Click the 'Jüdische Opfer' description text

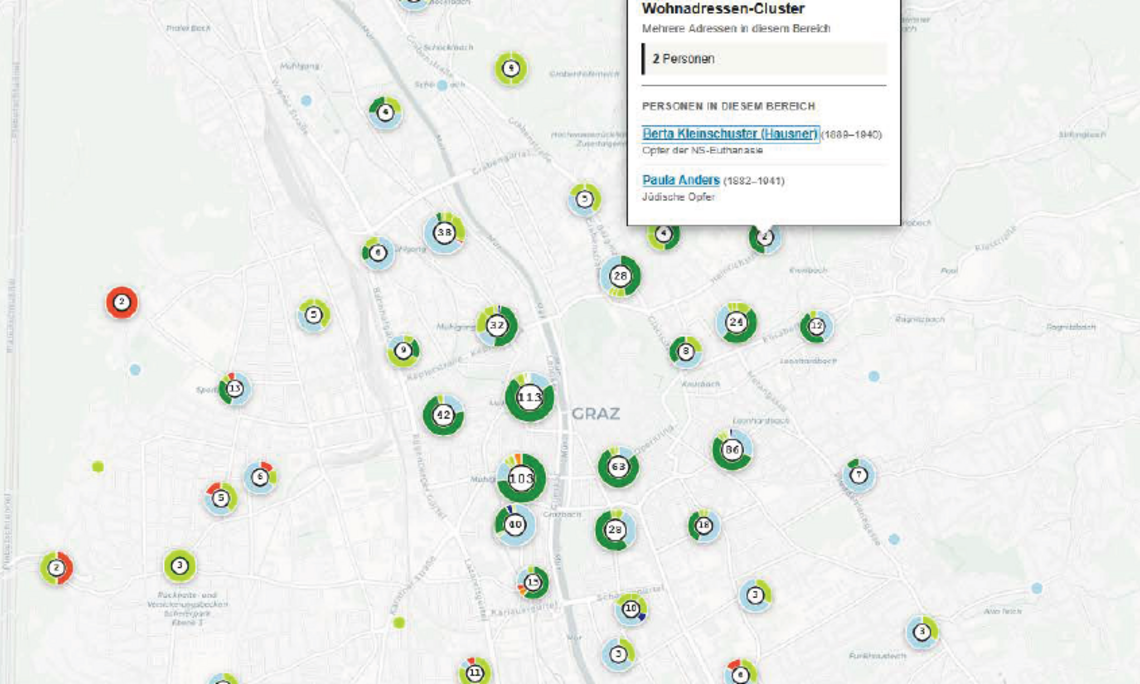coord(678,197)
